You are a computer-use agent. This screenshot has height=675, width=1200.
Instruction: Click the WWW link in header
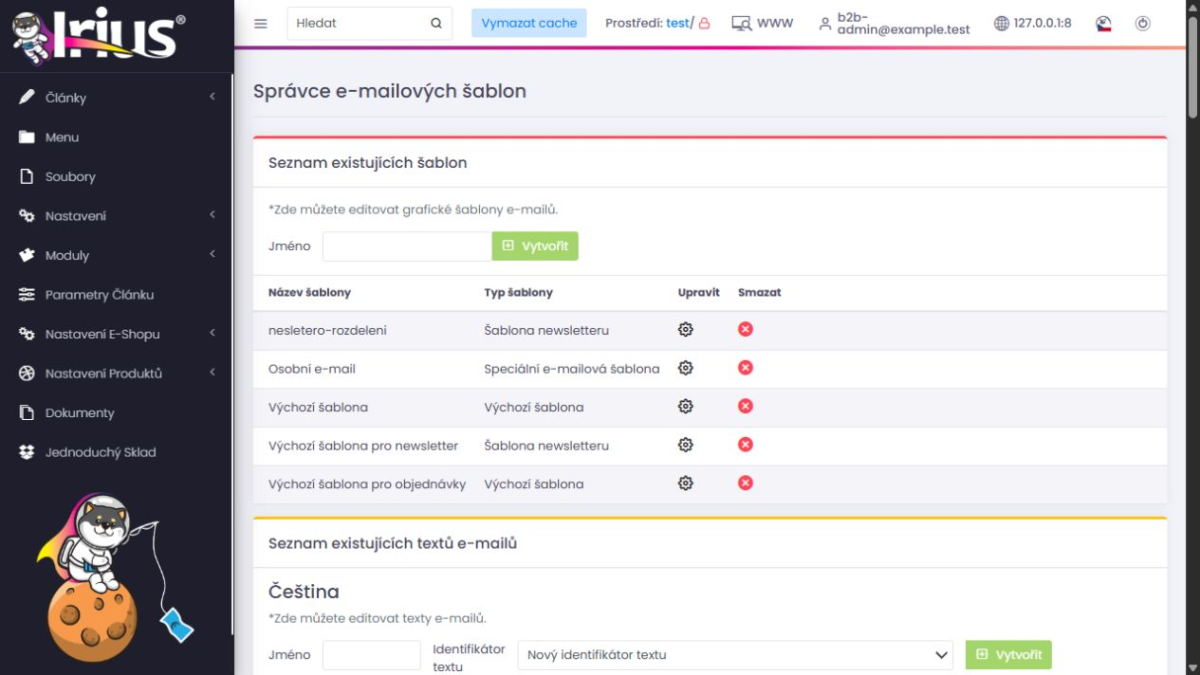click(775, 23)
